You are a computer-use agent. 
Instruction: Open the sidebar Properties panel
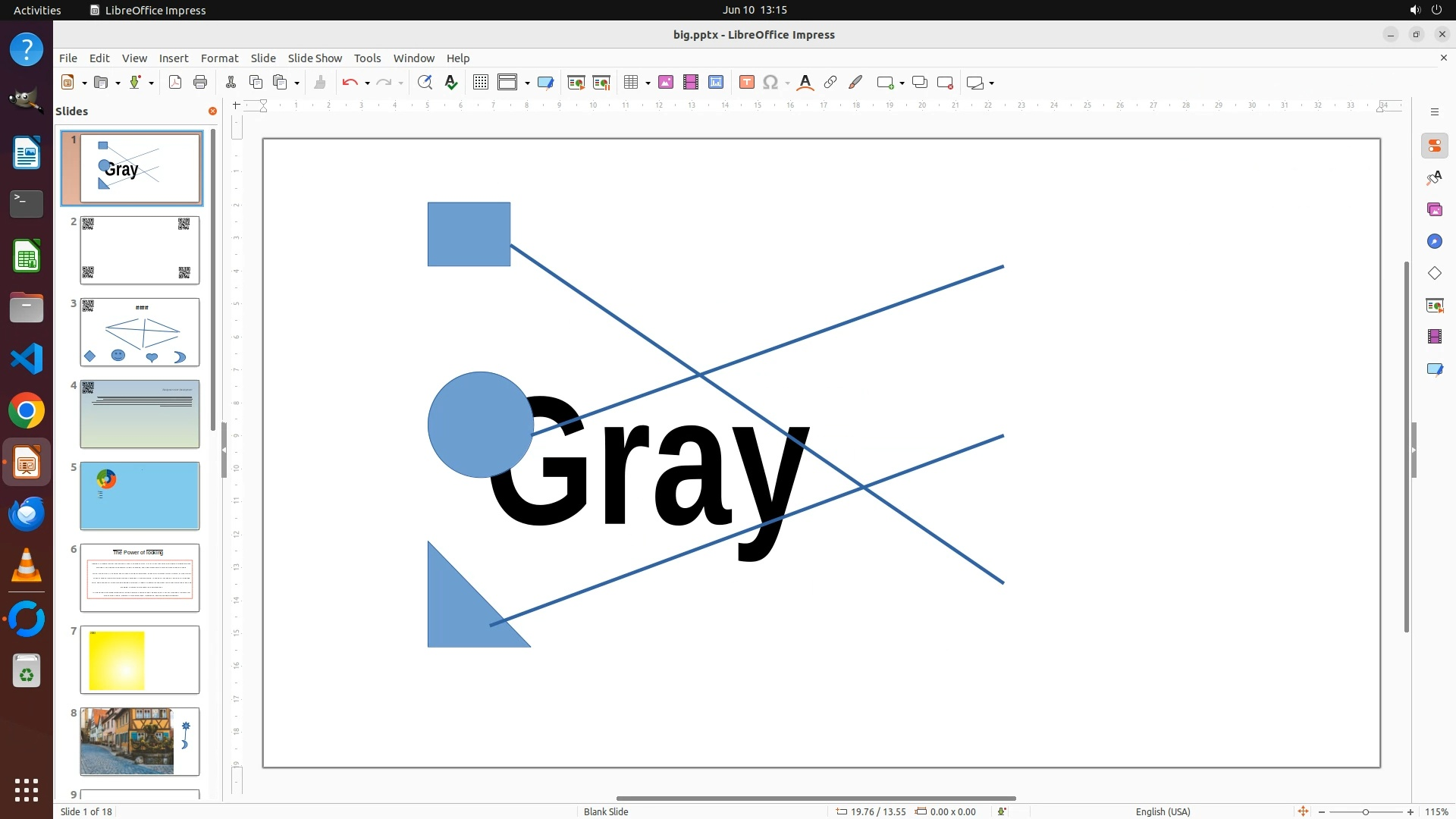click(x=1434, y=146)
